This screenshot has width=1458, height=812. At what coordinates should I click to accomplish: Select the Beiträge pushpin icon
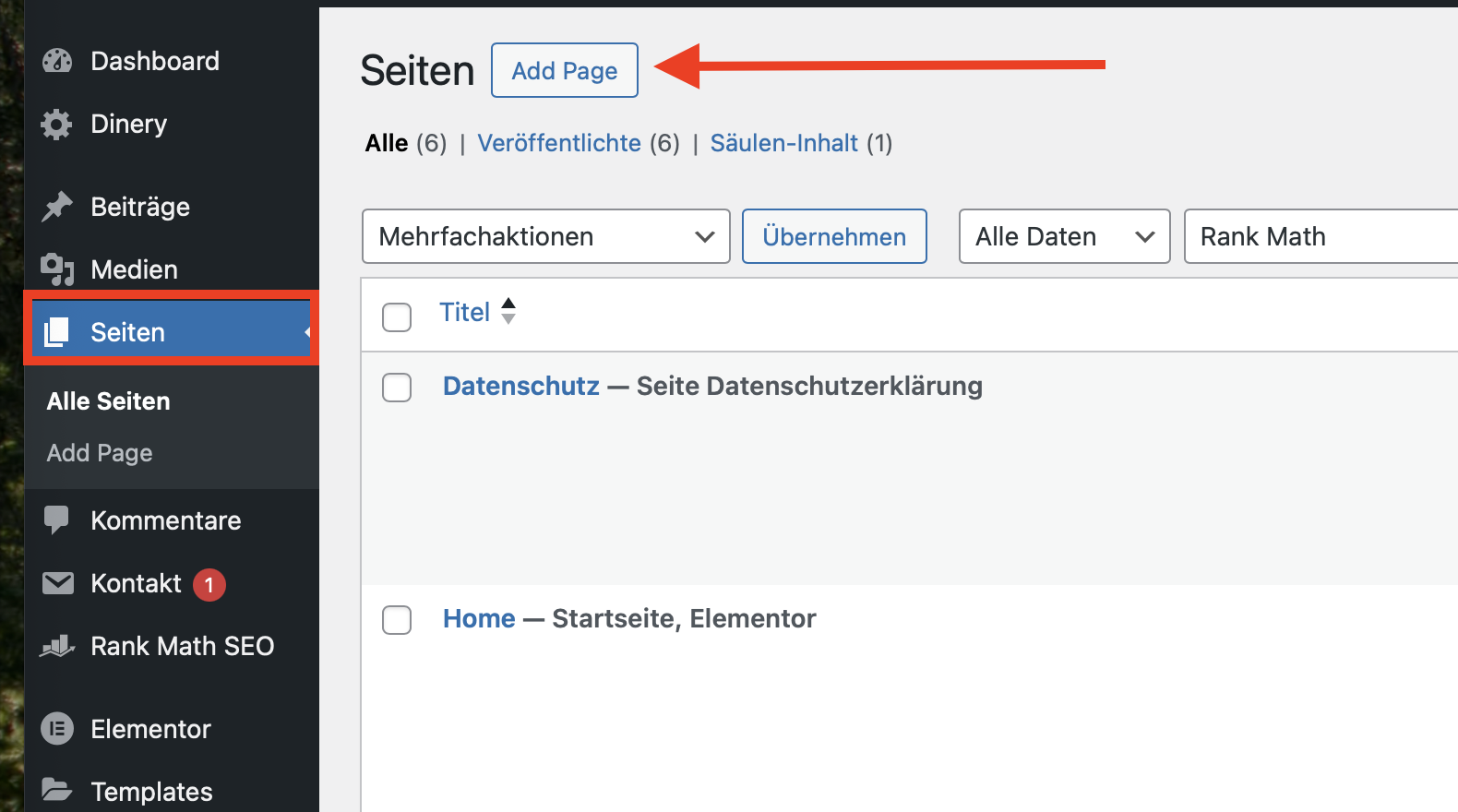57,207
